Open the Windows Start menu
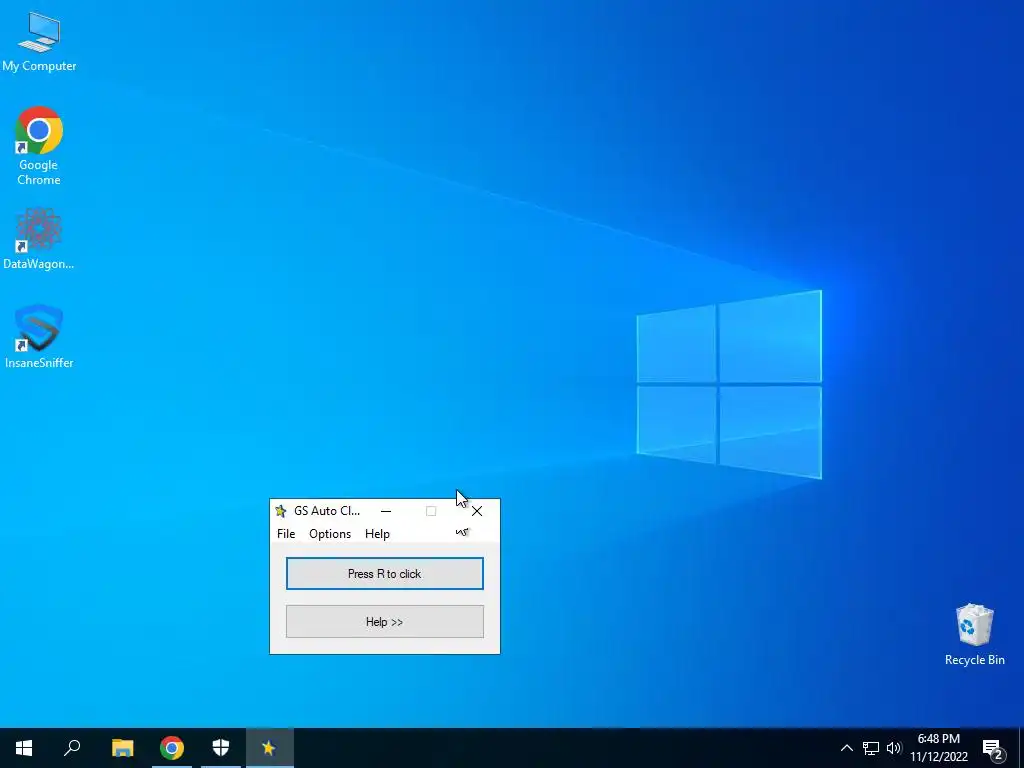Viewport: 1024px width, 768px height. tap(24, 748)
